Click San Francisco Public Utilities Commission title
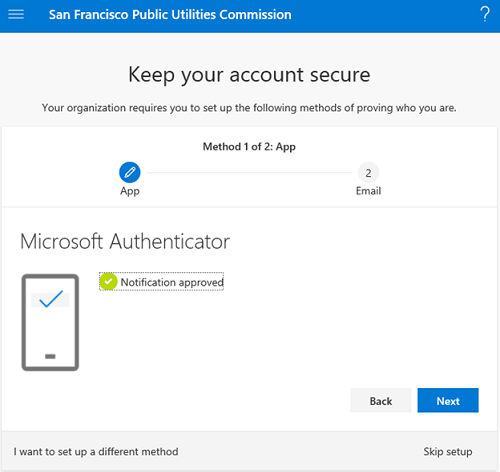Viewport: 500px width, 472px height. coord(170,15)
